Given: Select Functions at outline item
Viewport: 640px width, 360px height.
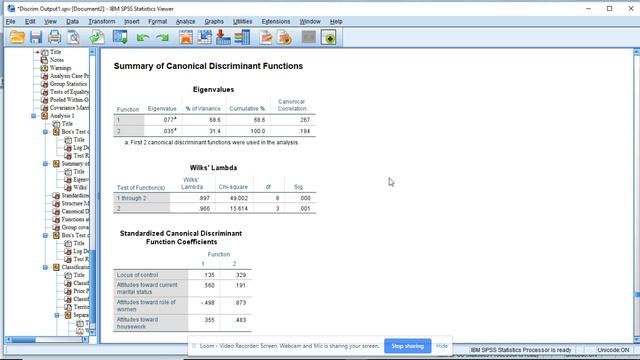Looking at the screenshot, I should tap(75, 219).
